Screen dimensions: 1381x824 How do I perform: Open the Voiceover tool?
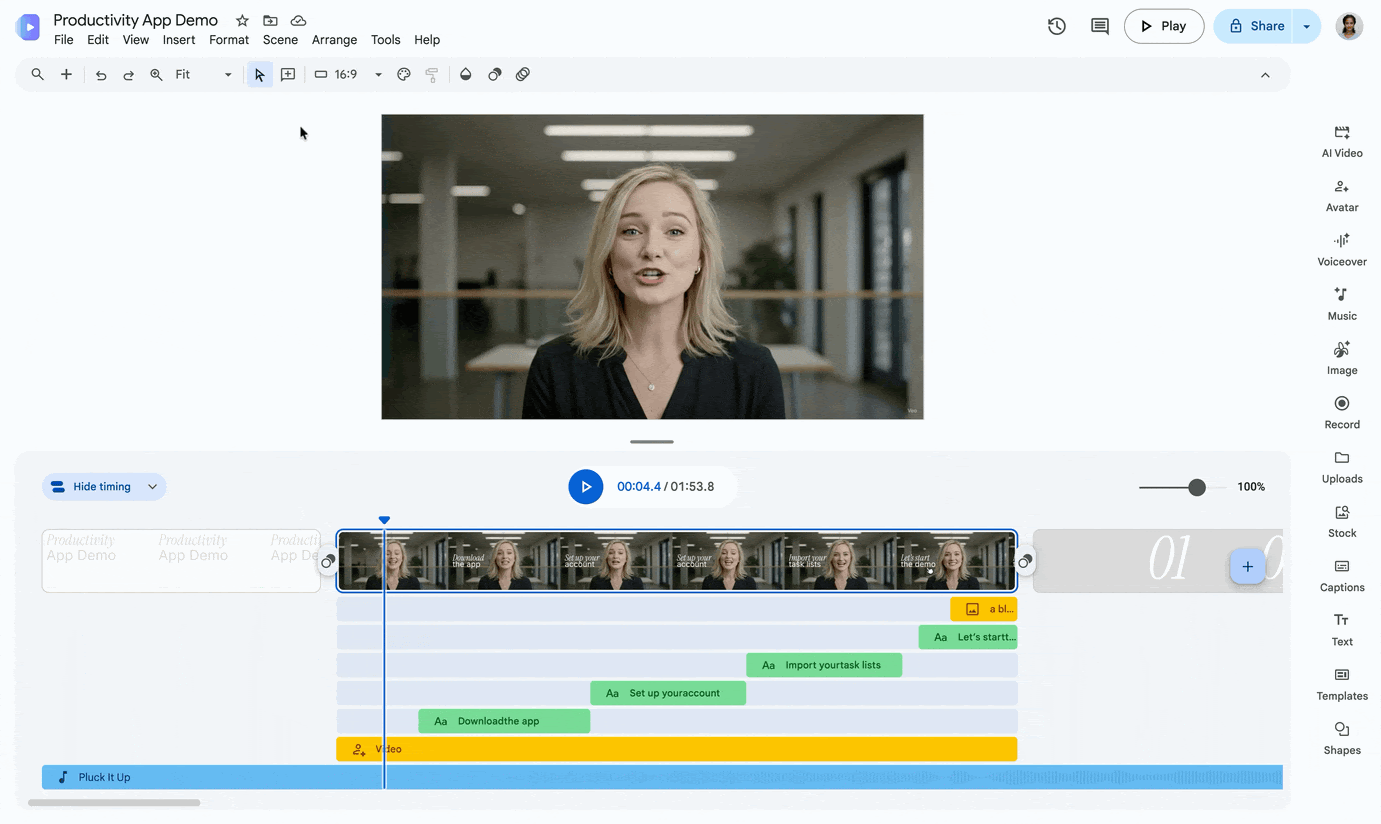[x=1342, y=250]
